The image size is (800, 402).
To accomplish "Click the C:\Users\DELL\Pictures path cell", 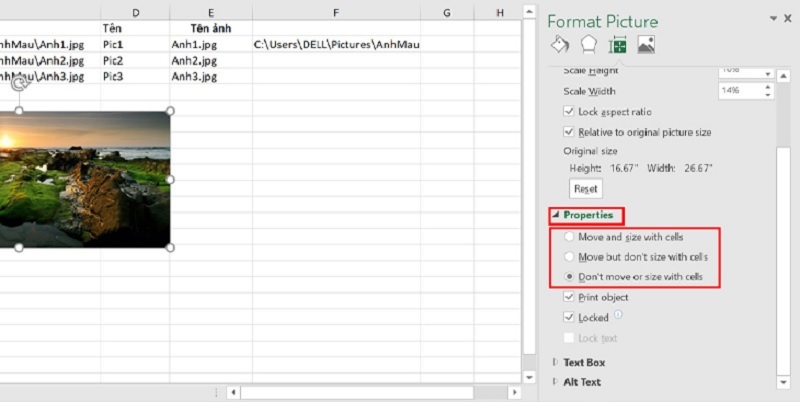I will coord(336,44).
